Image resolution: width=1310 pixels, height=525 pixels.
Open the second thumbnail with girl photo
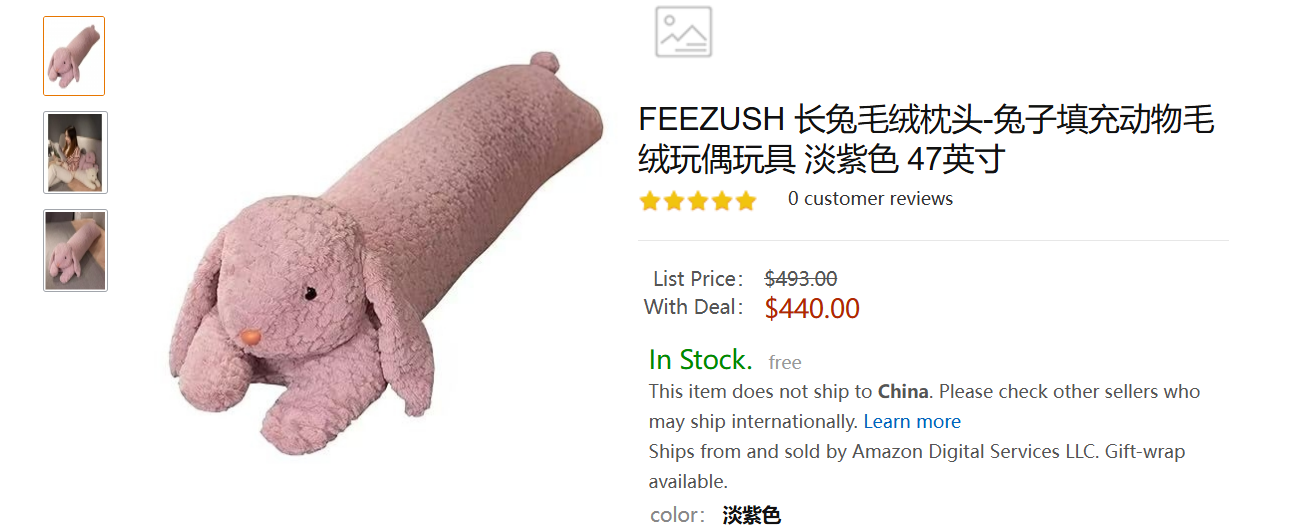point(75,153)
